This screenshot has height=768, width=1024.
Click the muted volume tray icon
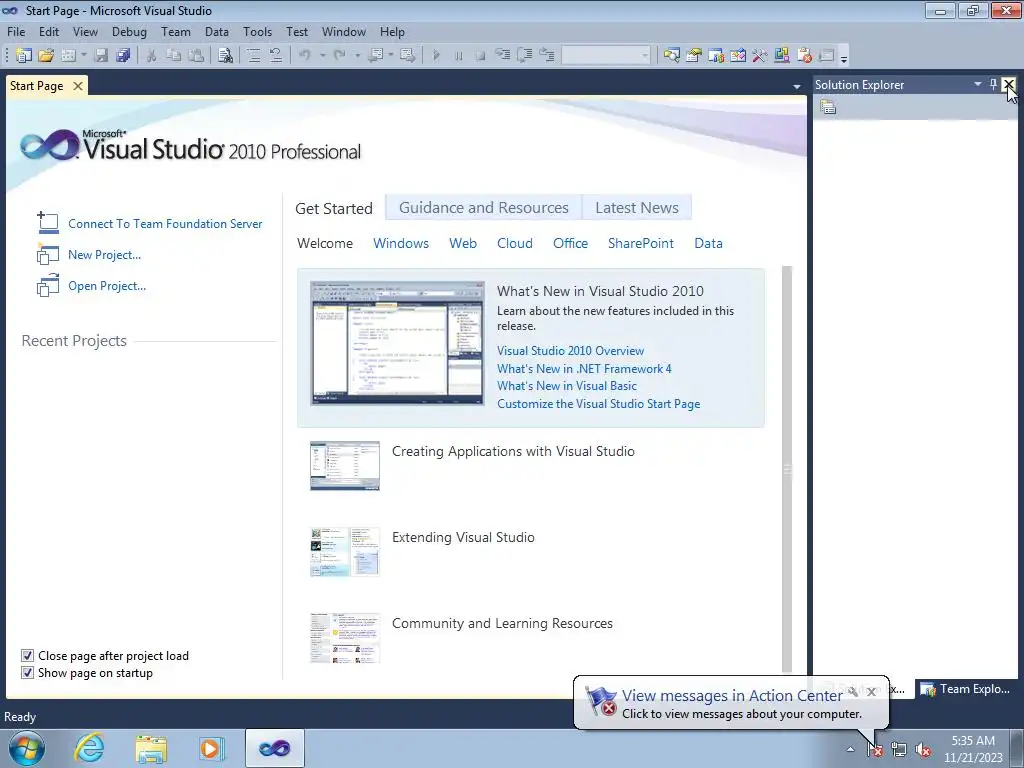923,750
